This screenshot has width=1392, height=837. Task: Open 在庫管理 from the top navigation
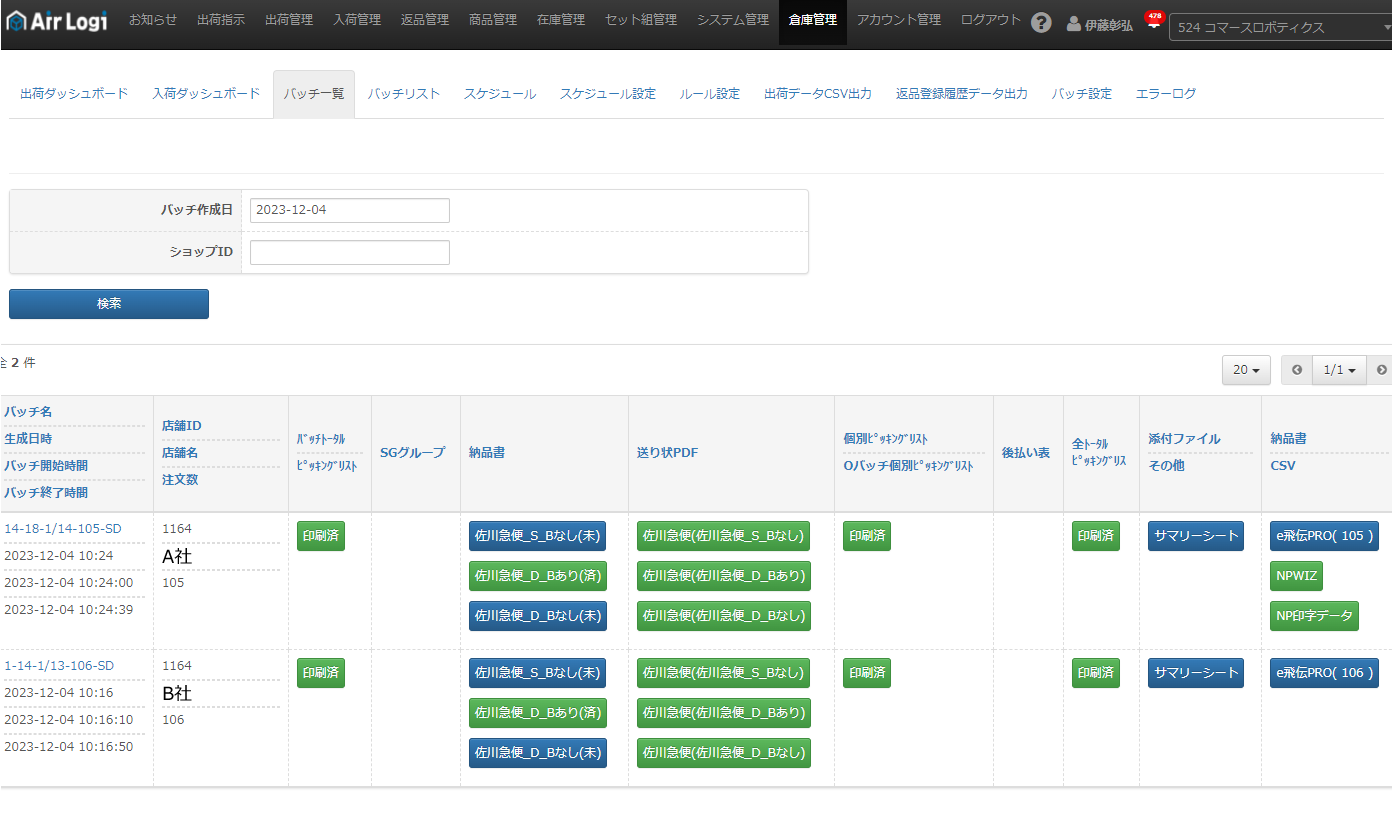point(560,20)
